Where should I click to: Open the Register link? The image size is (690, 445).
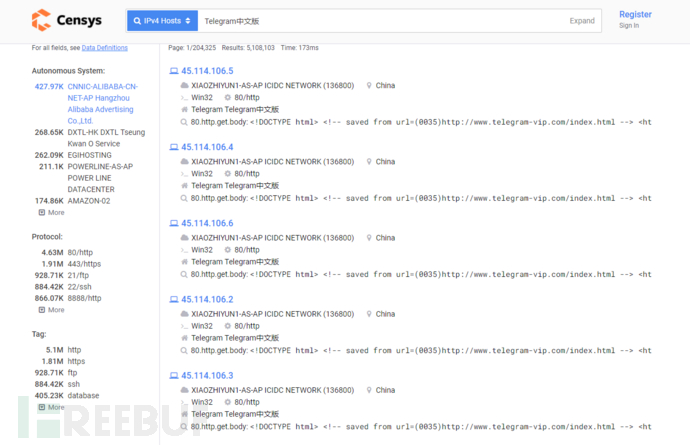[635, 14]
